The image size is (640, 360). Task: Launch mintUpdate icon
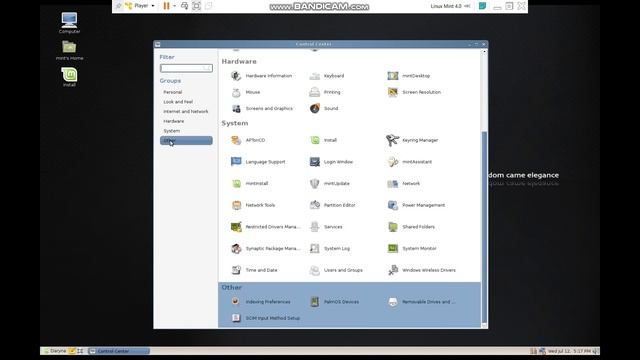coord(314,183)
